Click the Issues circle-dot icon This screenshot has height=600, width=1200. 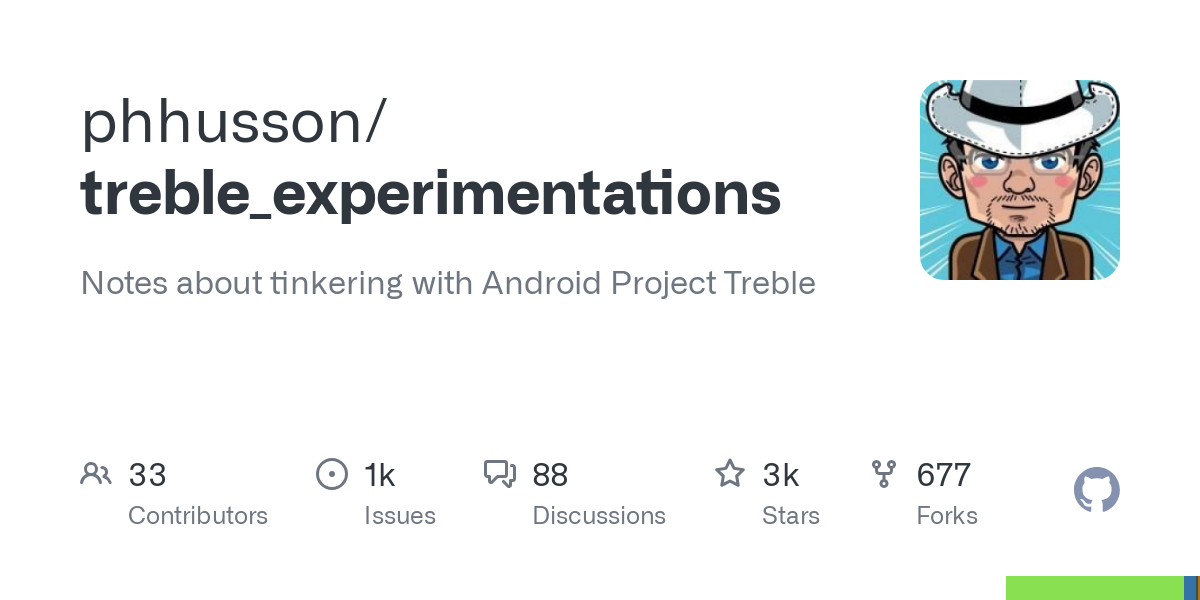point(331,474)
